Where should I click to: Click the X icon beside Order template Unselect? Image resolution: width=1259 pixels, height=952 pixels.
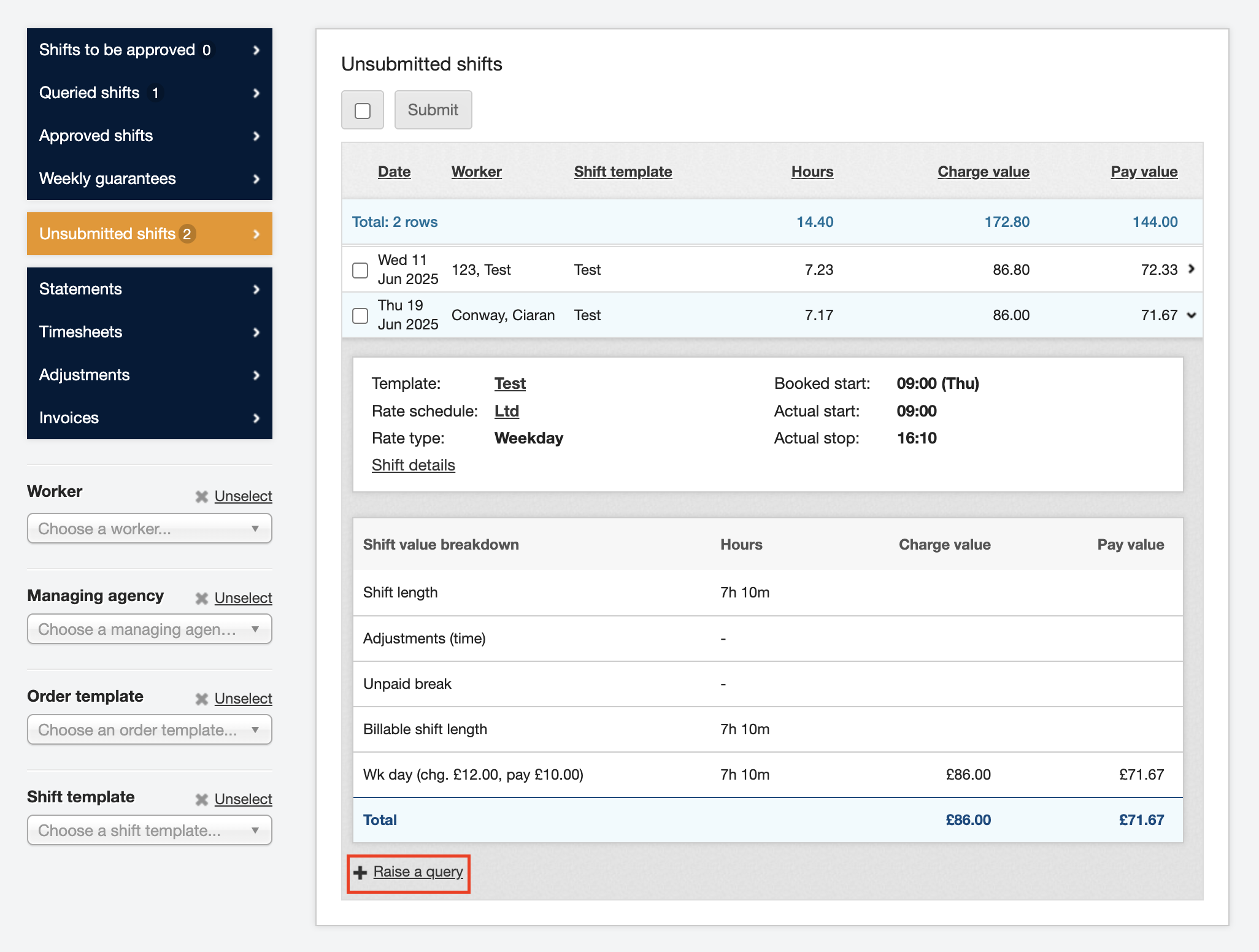coord(201,699)
